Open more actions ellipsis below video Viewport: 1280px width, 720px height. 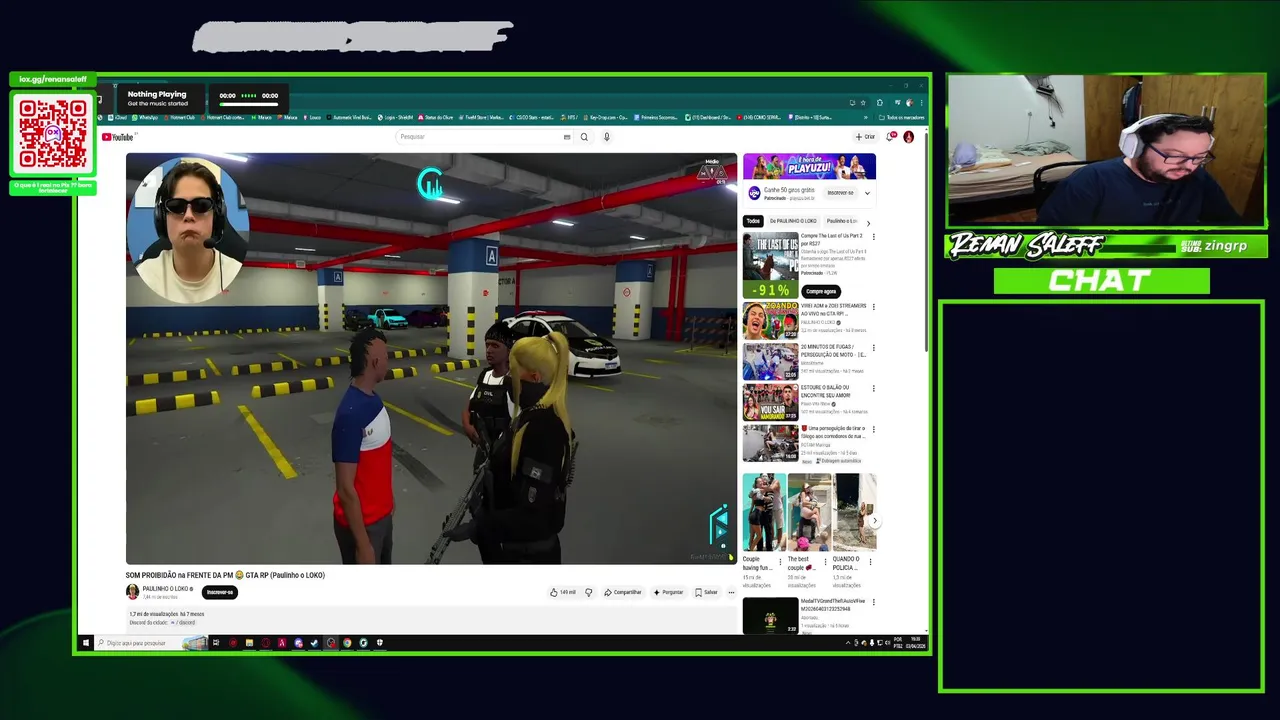click(731, 592)
